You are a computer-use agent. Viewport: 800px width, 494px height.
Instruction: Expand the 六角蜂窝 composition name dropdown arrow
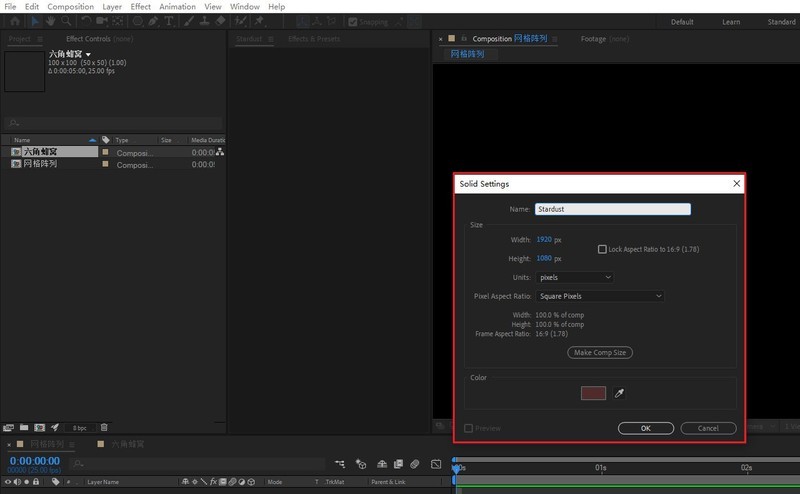(88, 54)
